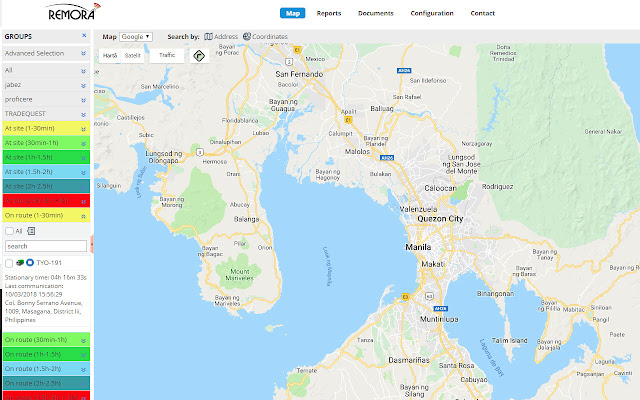
Task: Open the Map tab
Action: [x=293, y=13]
